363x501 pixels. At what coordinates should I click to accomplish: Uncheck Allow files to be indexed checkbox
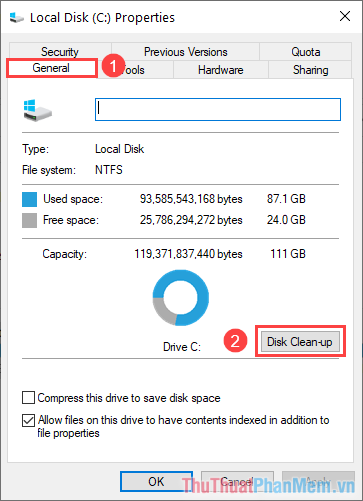[x=28, y=420]
